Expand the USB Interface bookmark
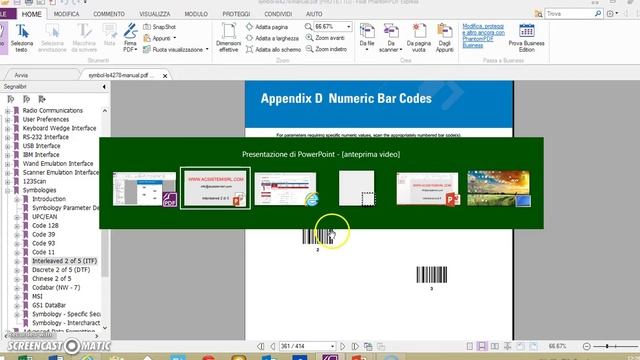This screenshot has height=360, width=640. (7, 146)
